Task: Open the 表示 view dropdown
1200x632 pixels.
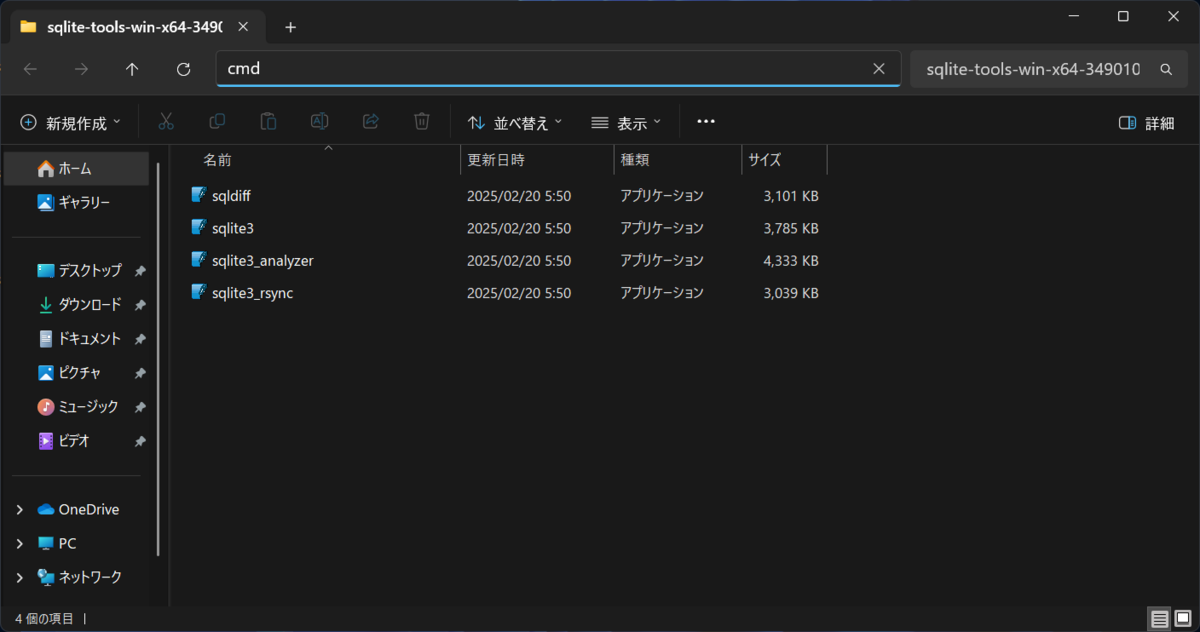Action: coord(626,123)
